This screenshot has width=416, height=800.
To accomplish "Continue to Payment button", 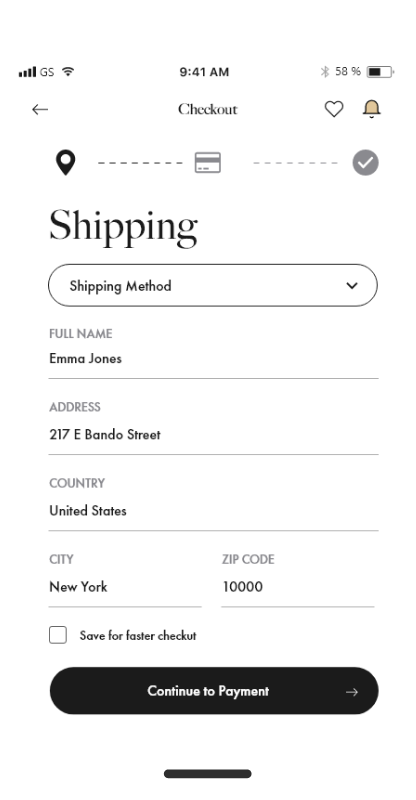I will [x=214, y=691].
